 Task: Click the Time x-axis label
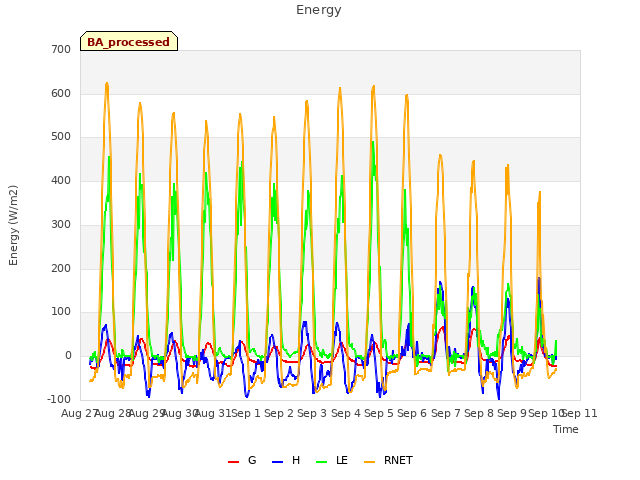(x=566, y=429)
